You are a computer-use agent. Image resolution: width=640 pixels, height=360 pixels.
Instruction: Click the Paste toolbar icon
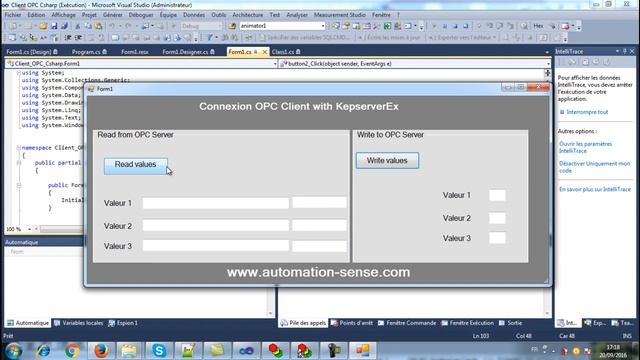tap(98, 26)
